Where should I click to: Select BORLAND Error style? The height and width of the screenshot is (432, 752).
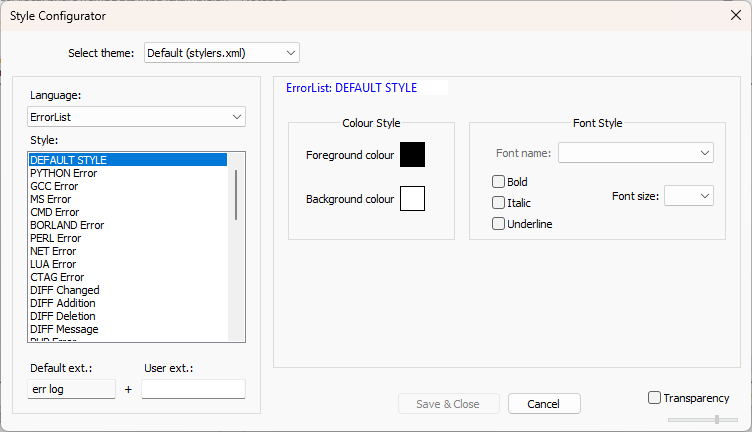coord(128,225)
